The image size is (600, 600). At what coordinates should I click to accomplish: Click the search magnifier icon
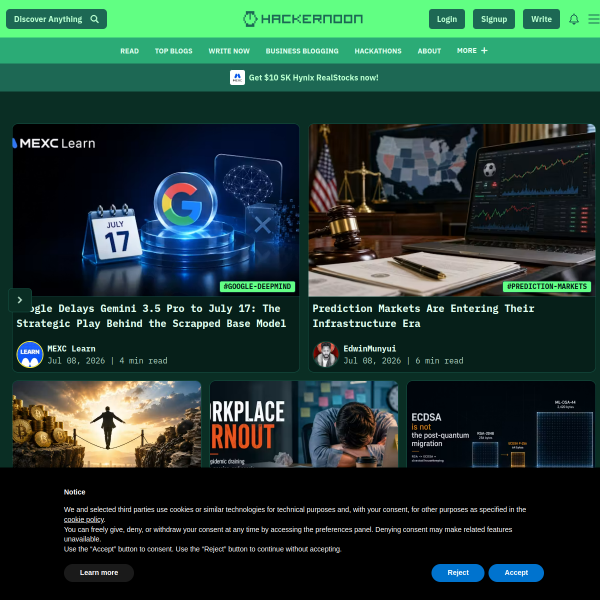(95, 19)
